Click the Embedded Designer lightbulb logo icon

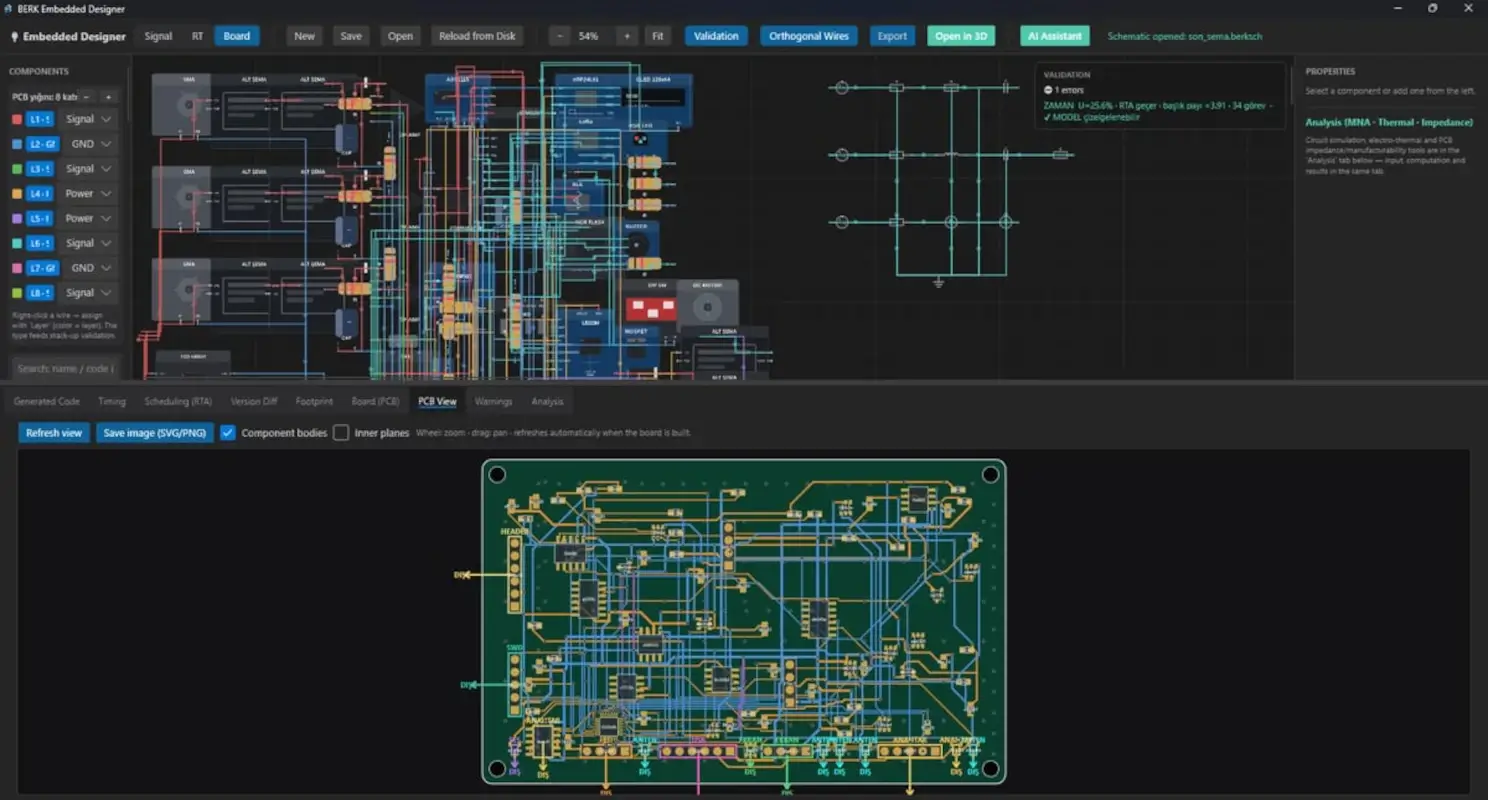point(15,37)
